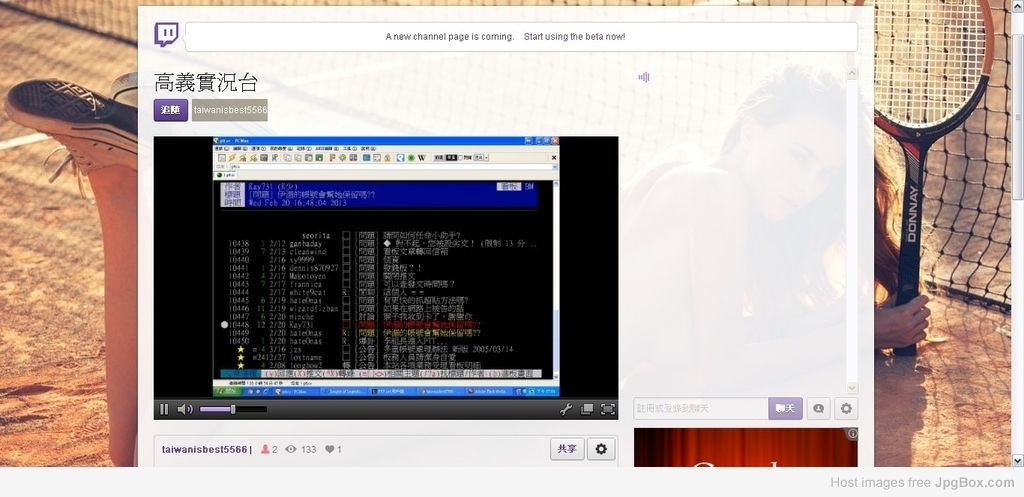Click the 共享 share button
Screen dimensions: 1024x497
pyautogui.click(x=567, y=450)
